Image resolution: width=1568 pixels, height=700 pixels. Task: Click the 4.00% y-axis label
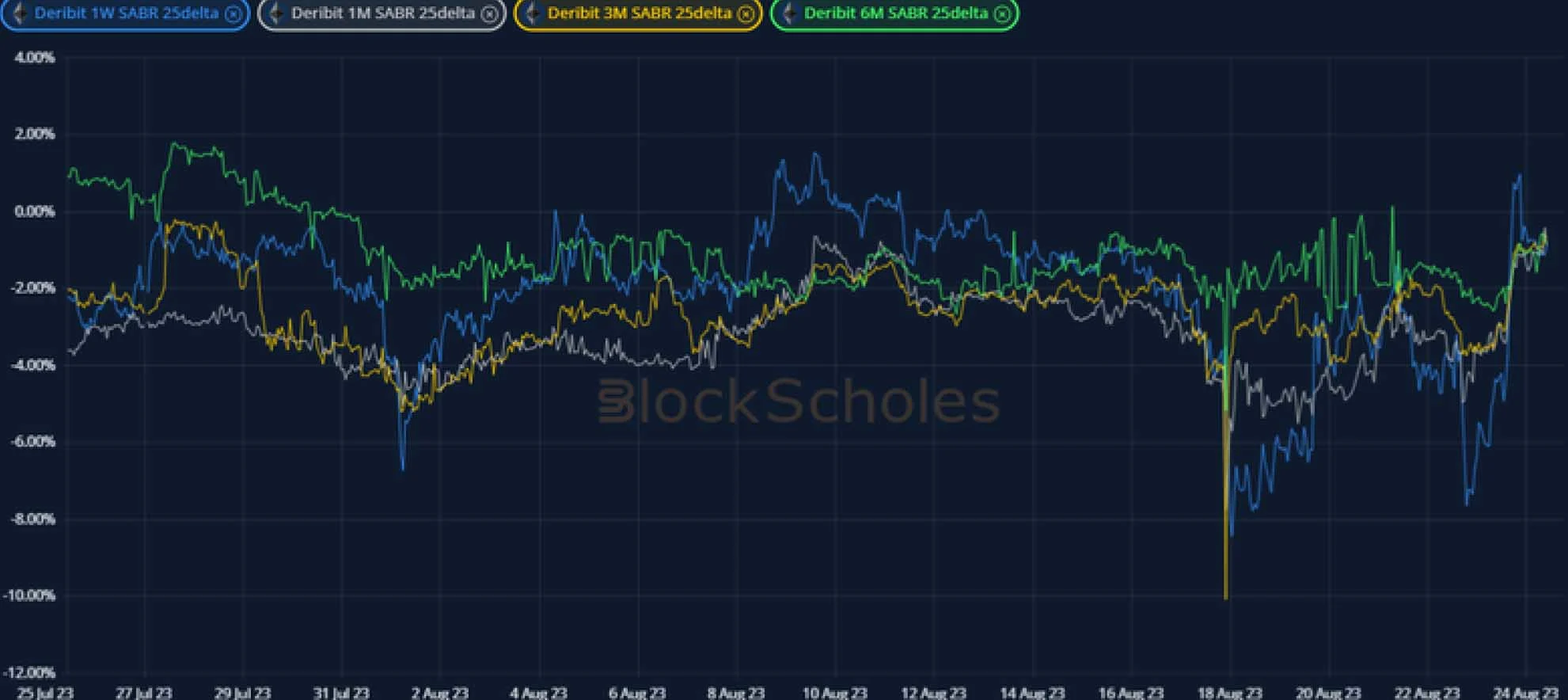point(34,58)
